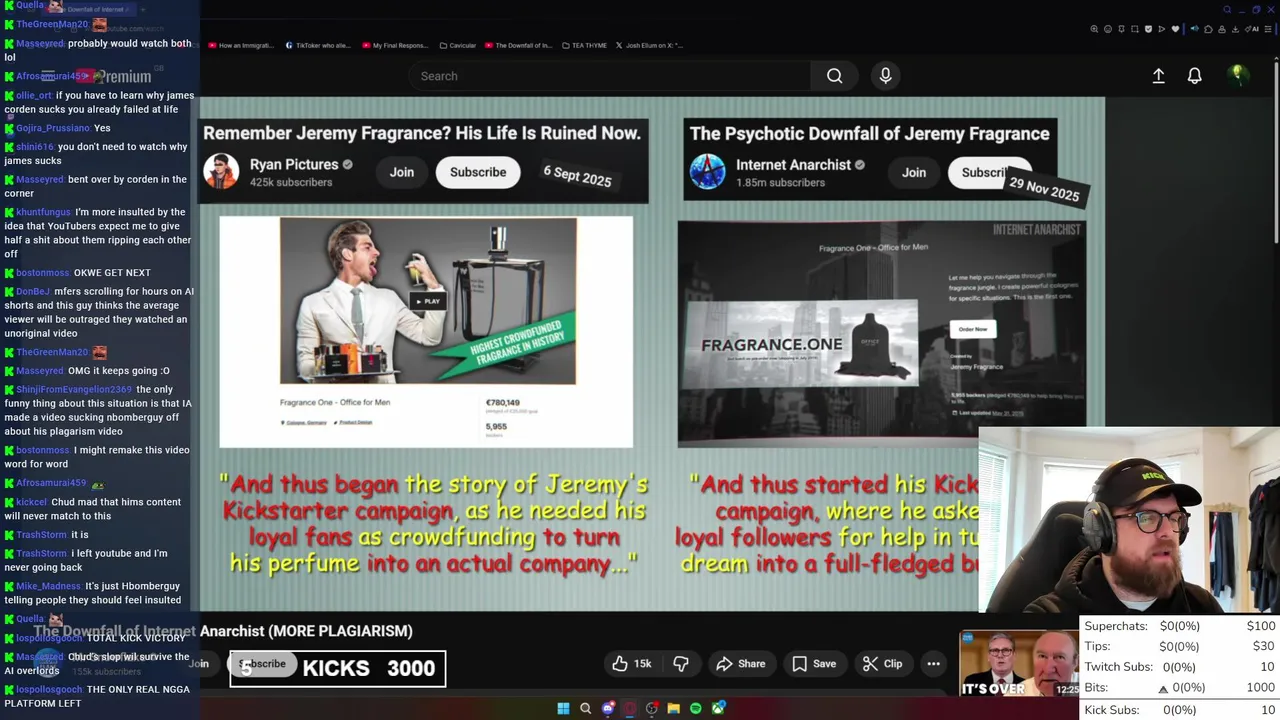Open the taskbar search magnifier
The height and width of the screenshot is (720, 1280).
tap(586, 708)
